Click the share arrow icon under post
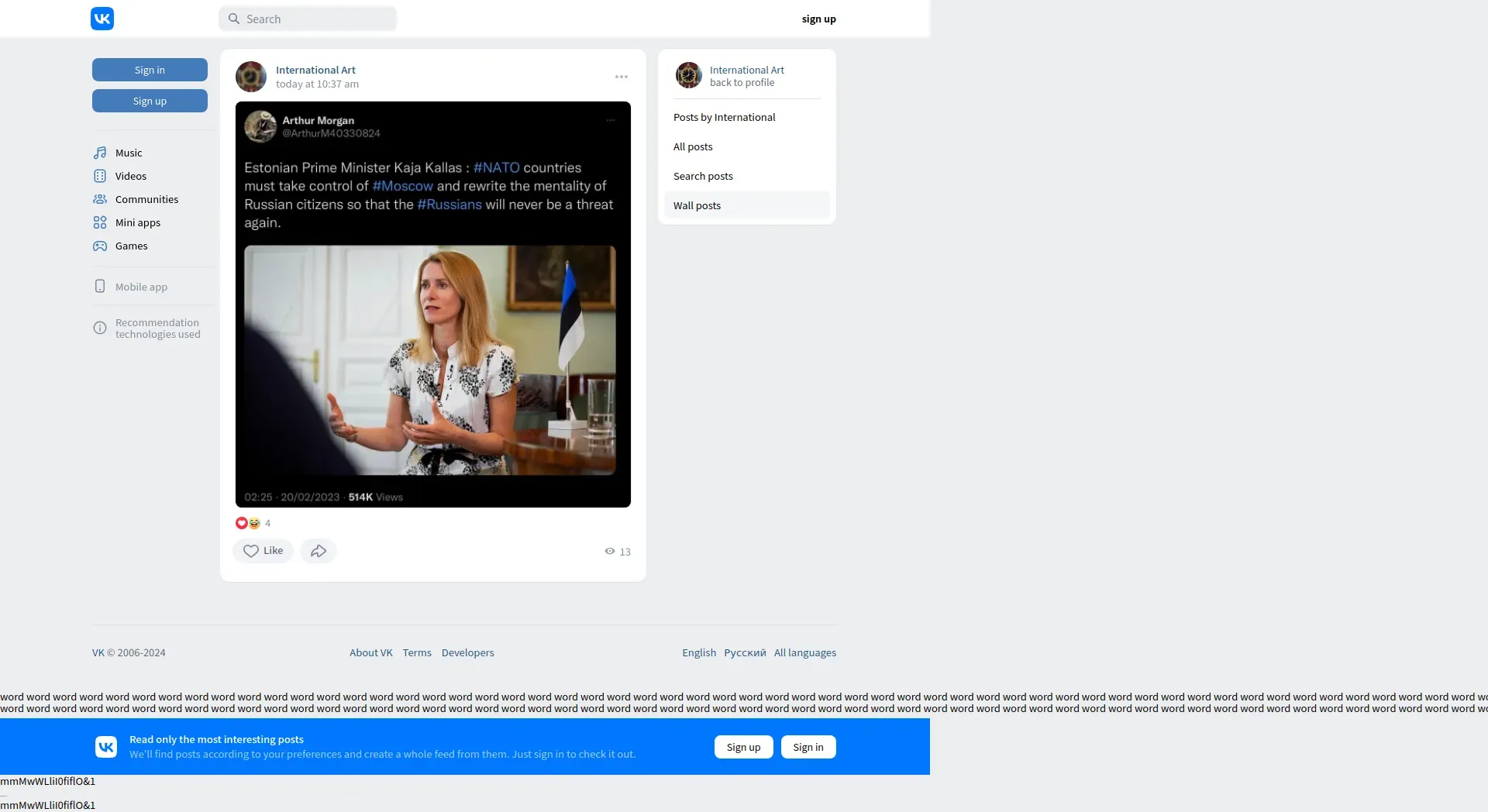This screenshot has width=1488, height=812. [x=319, y=551]
